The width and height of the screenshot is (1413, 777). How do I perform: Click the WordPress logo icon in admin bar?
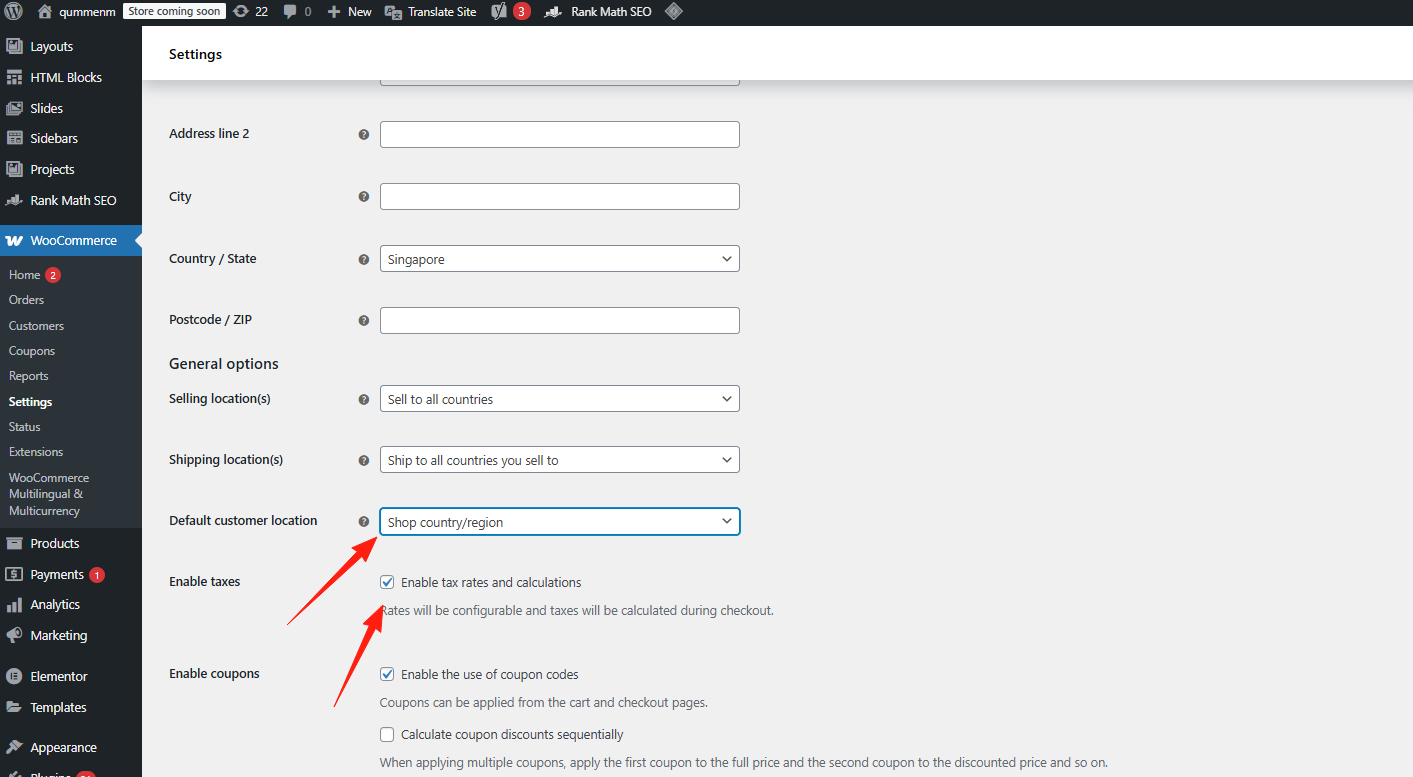[x=14, y=12]
